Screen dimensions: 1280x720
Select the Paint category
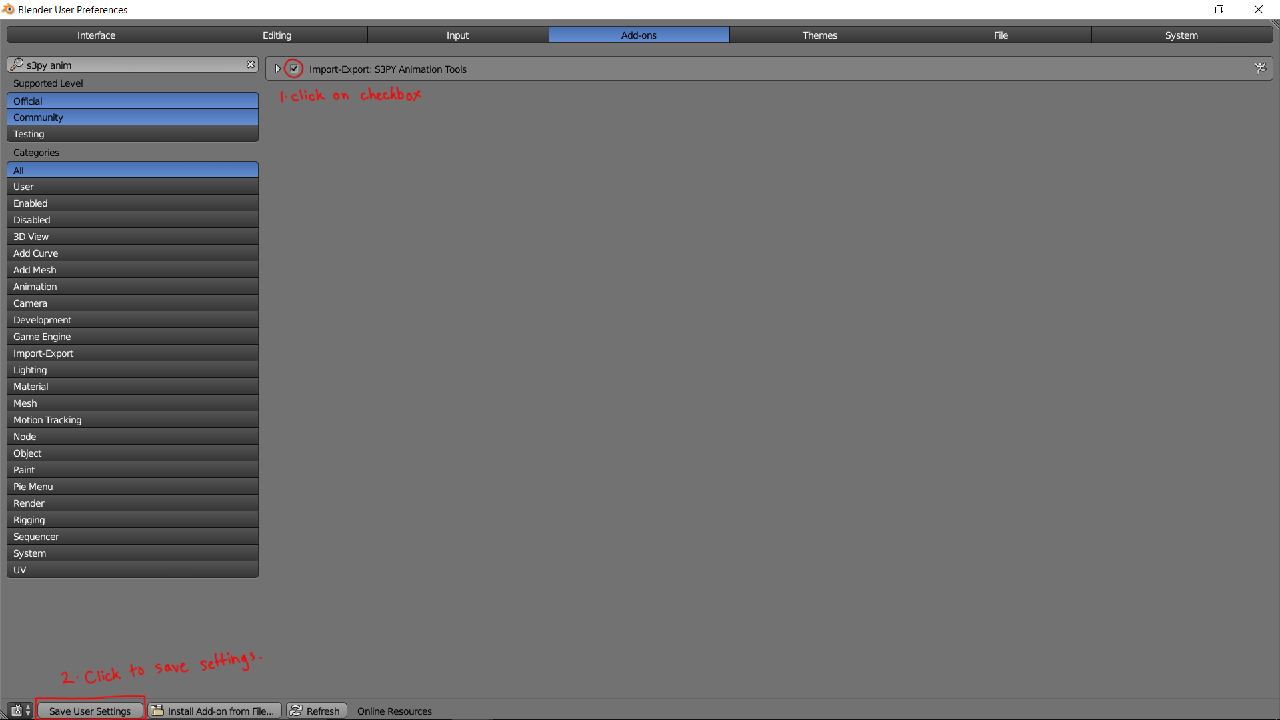[x=133, y=470]
